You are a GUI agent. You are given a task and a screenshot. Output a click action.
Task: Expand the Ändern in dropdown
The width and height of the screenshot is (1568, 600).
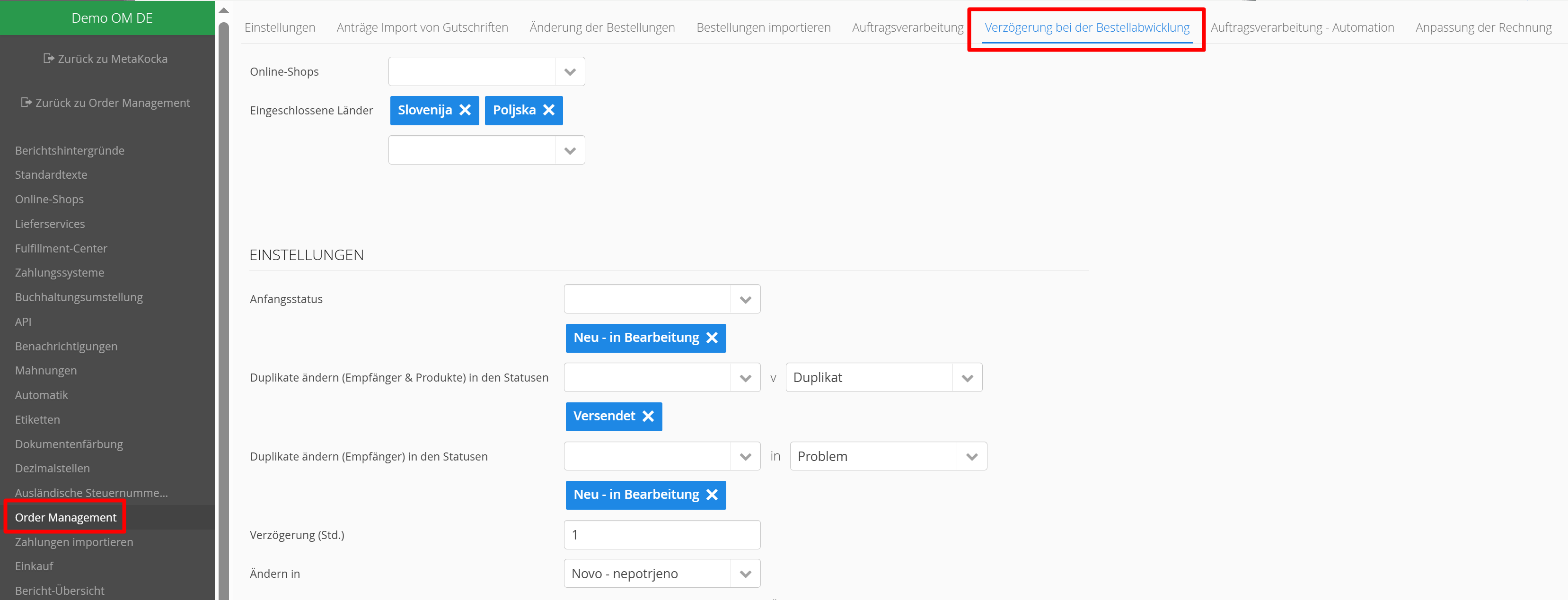[745, 574]
